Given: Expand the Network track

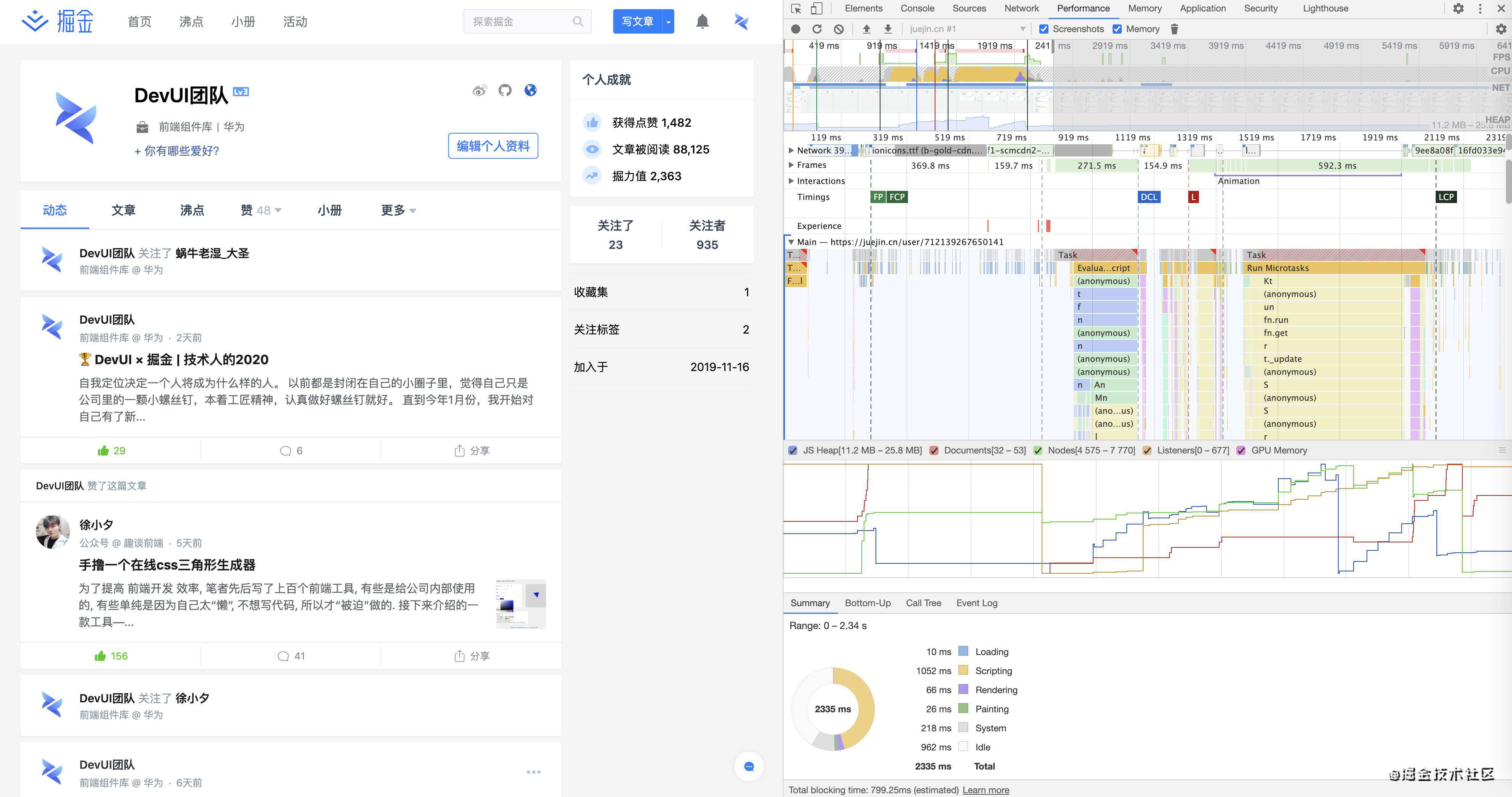Looking at the screenshot, I should click(x=791, y=150).
